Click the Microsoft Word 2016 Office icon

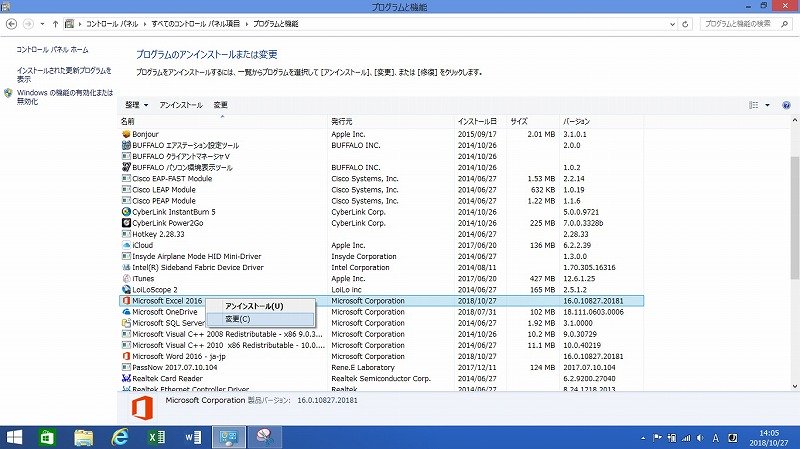coord(126,356)
